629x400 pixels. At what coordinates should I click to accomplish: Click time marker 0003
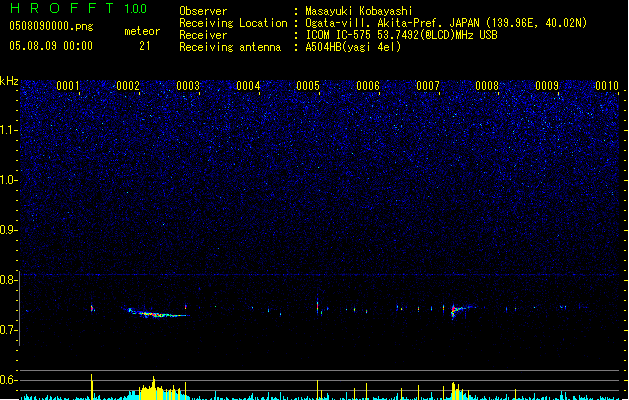click(x=188, y=86)
